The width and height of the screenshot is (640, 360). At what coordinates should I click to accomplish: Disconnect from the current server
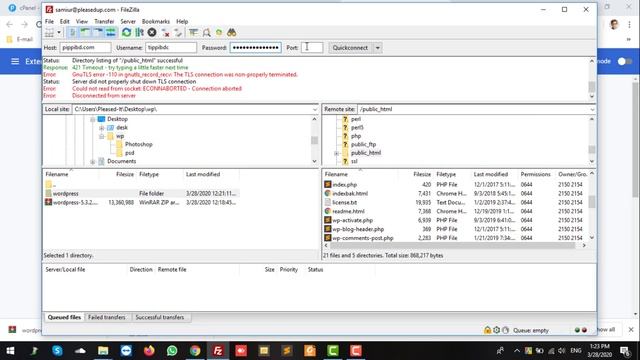coord(165,33)
